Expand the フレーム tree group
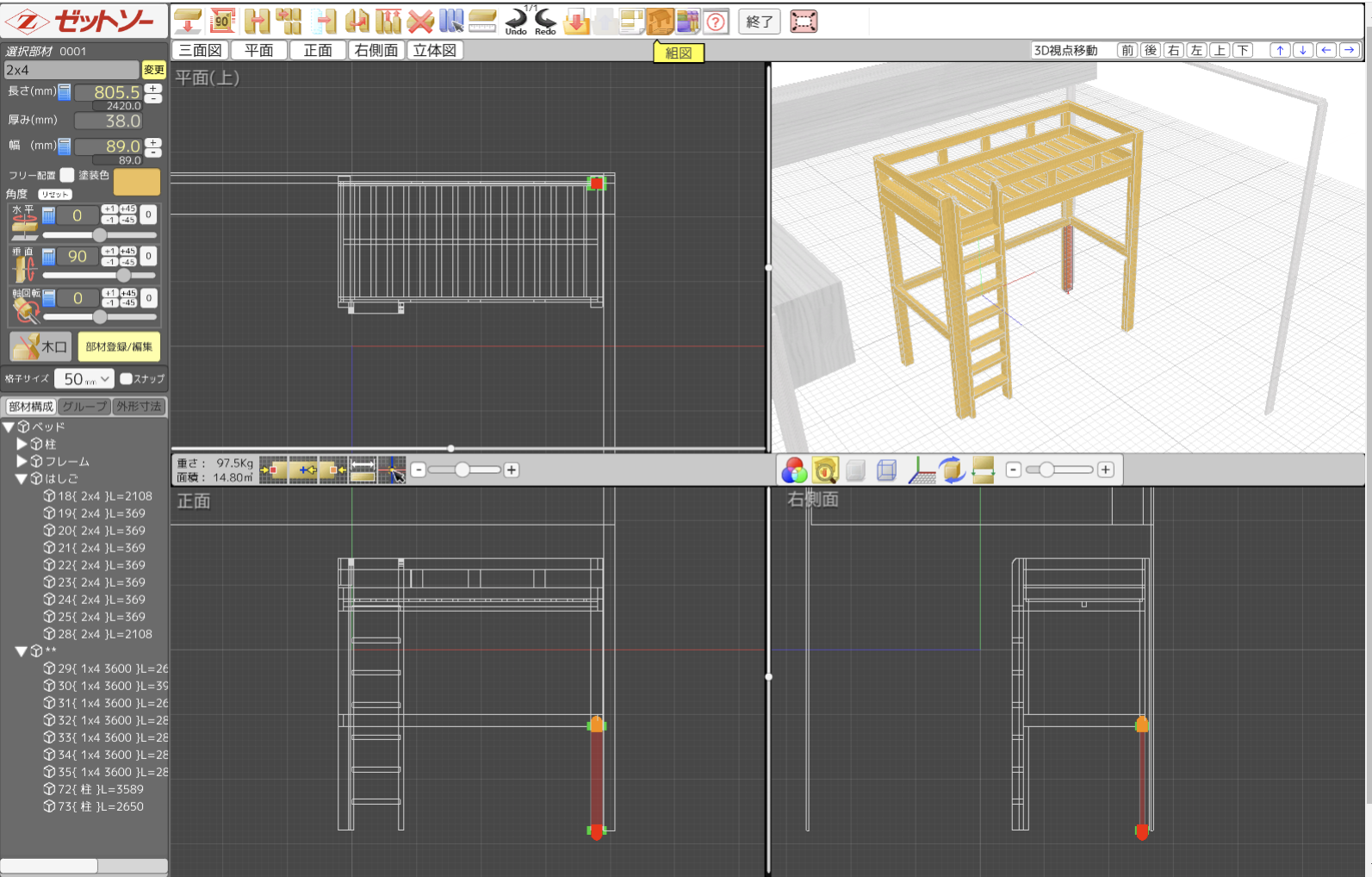 [22, 462]
